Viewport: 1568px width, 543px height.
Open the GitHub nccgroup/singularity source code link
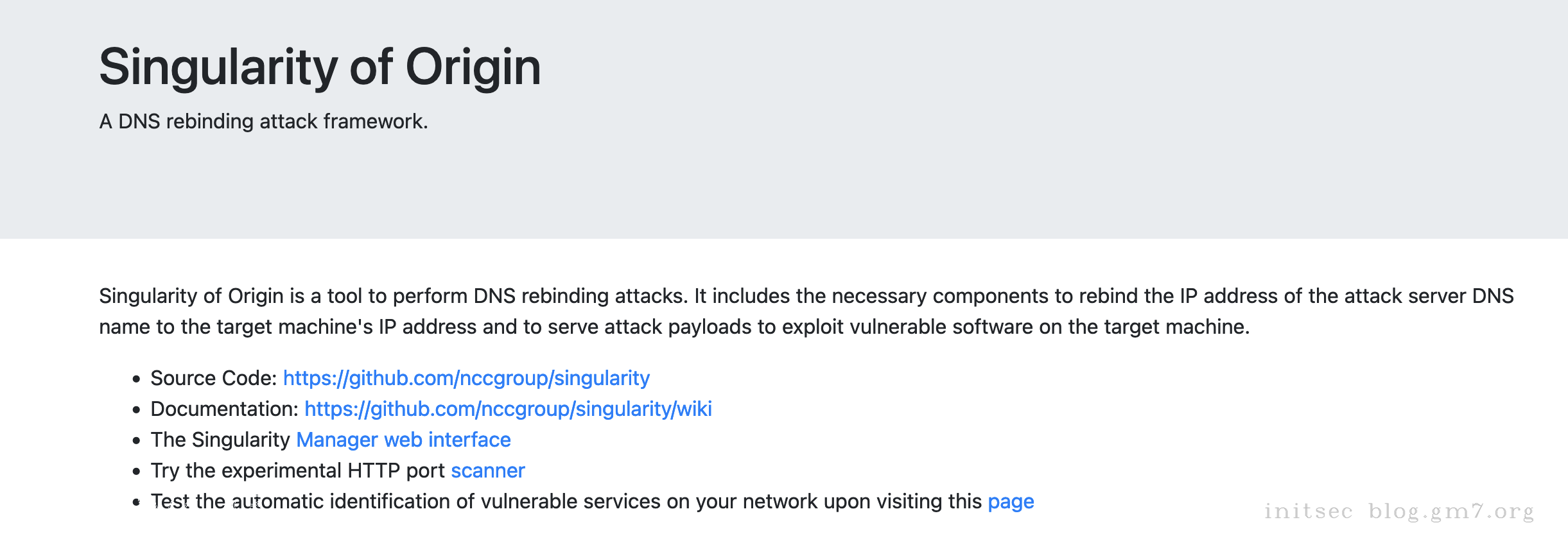click(x=466, y=378)
